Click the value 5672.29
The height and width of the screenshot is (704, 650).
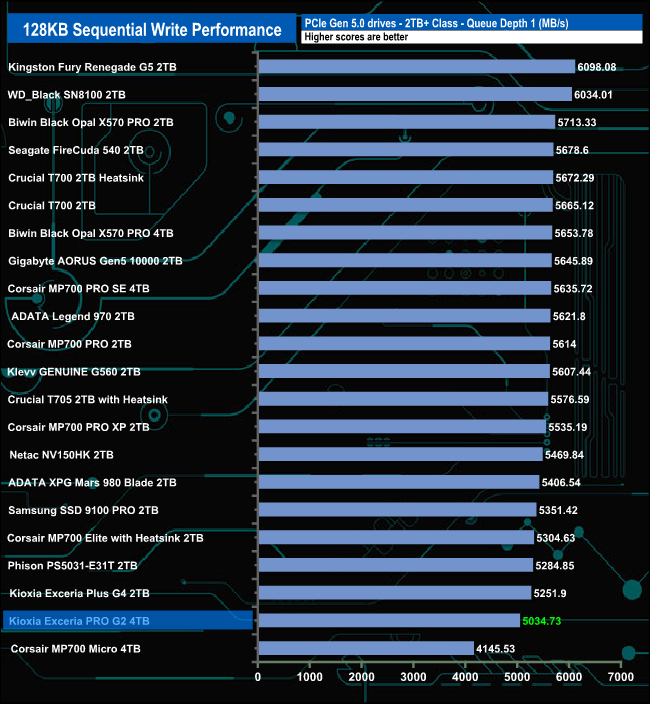click(575, 178)
